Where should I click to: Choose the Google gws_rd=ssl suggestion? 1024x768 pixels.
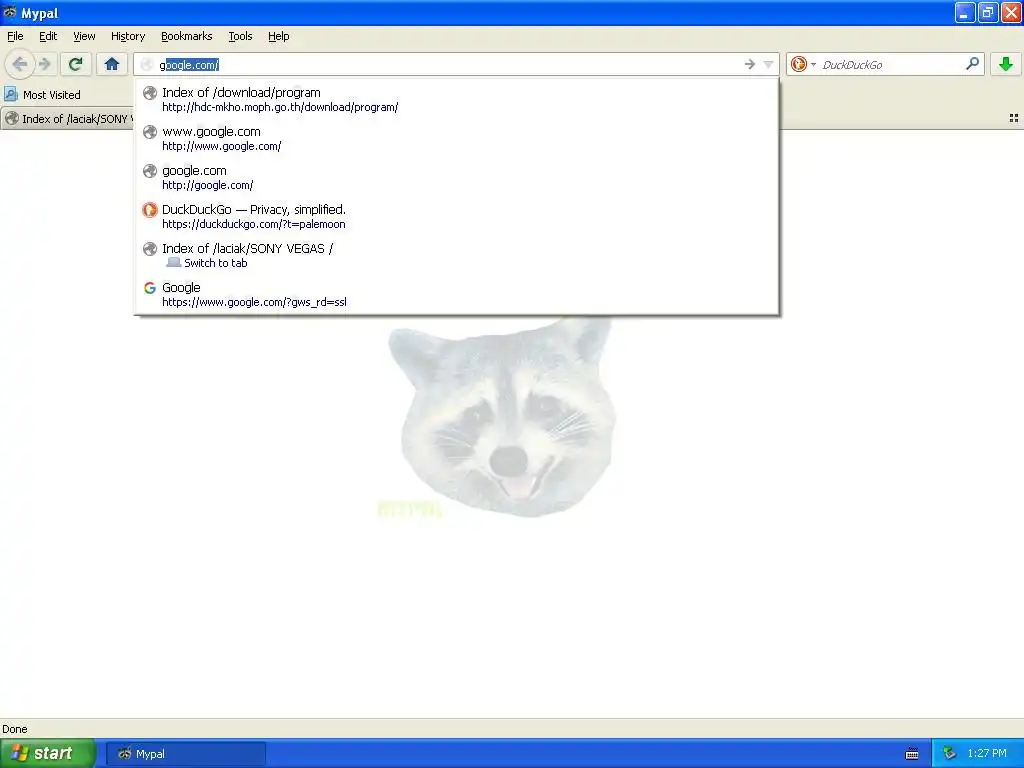tap(456, 295)
